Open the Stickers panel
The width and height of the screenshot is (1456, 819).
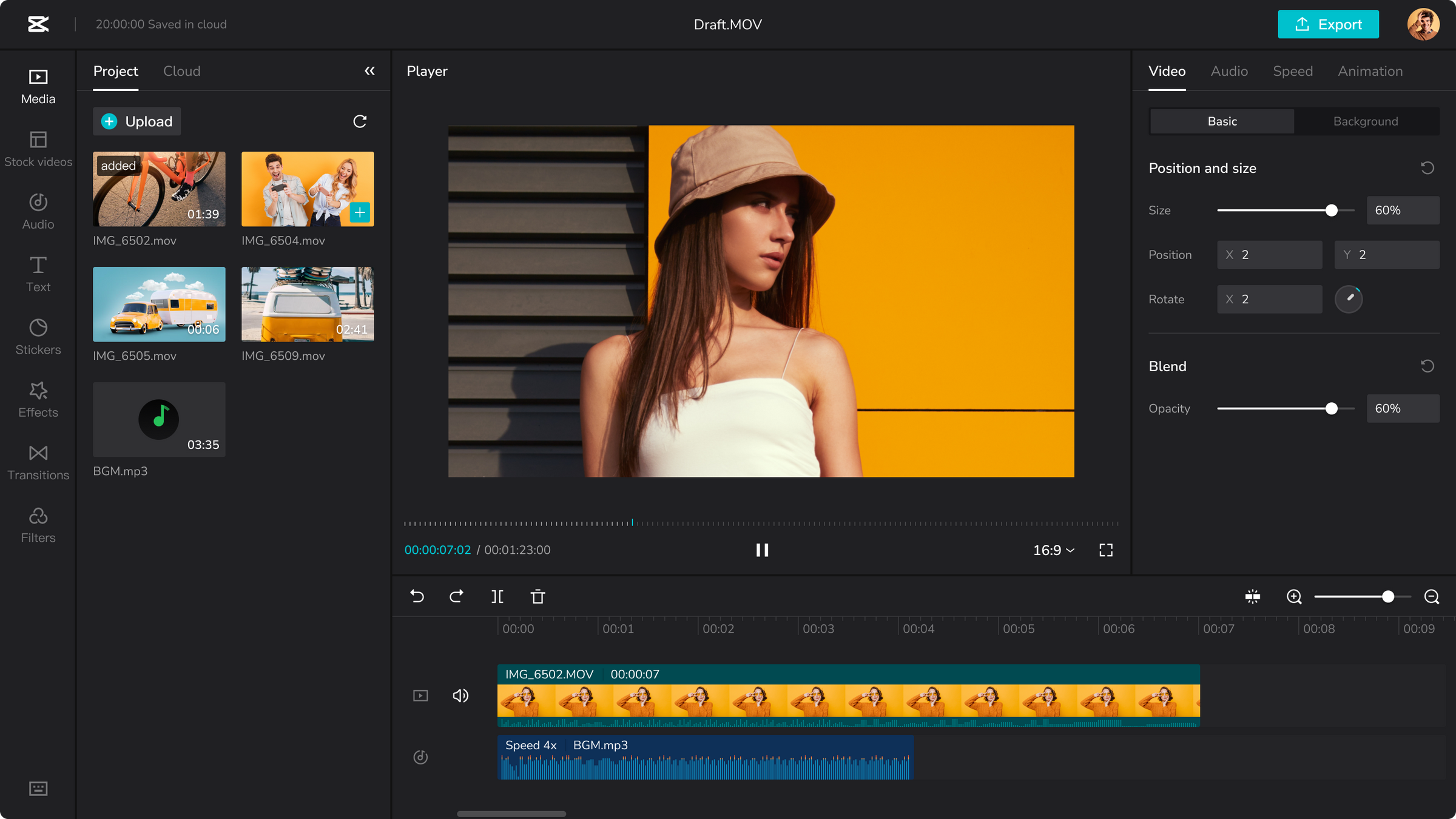tap(37, 338)
